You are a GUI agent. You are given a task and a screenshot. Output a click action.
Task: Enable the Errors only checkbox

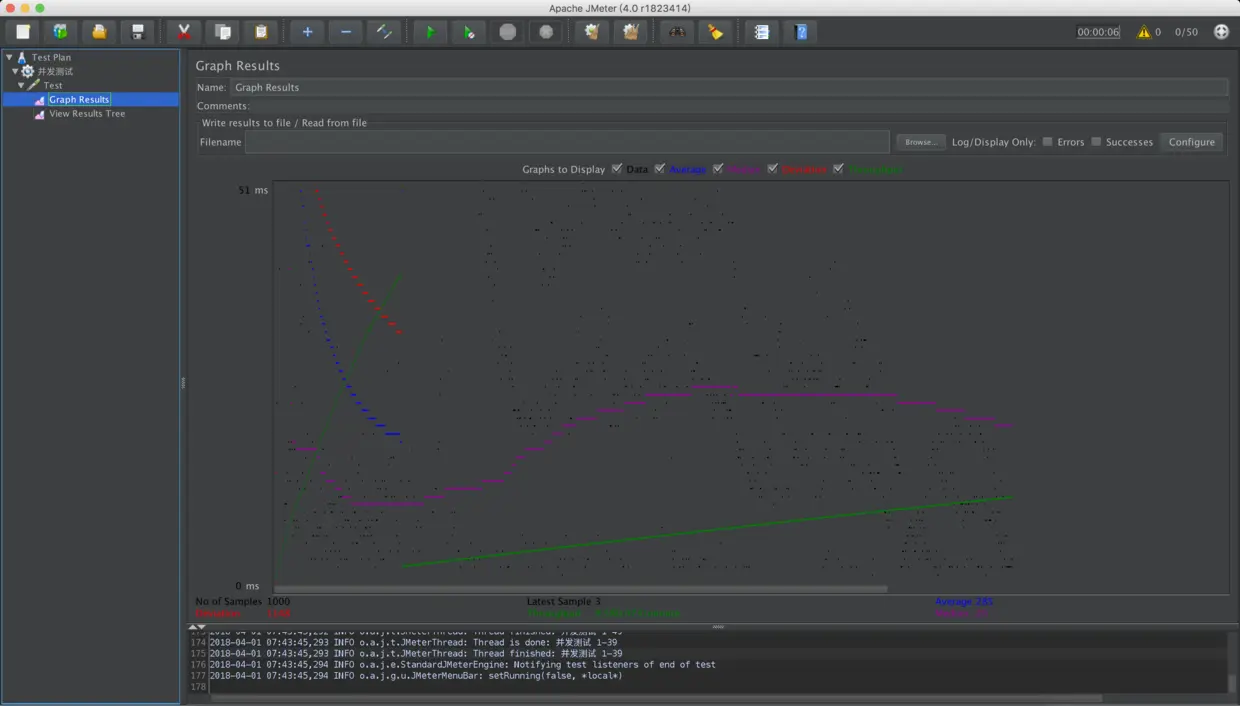coord(1047,142)
